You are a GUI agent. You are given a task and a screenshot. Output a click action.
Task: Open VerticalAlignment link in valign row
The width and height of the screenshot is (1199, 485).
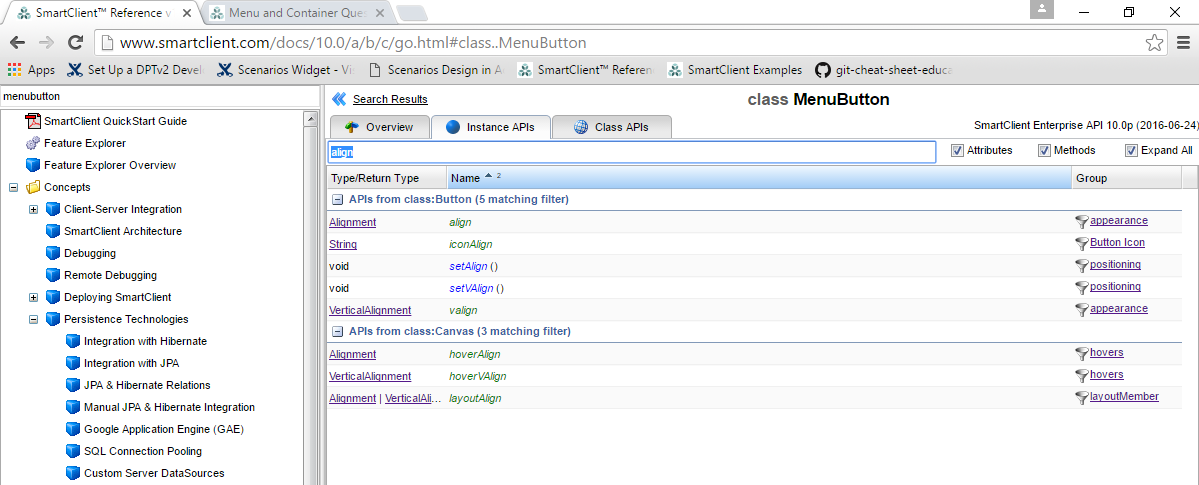tap(370, 311)
